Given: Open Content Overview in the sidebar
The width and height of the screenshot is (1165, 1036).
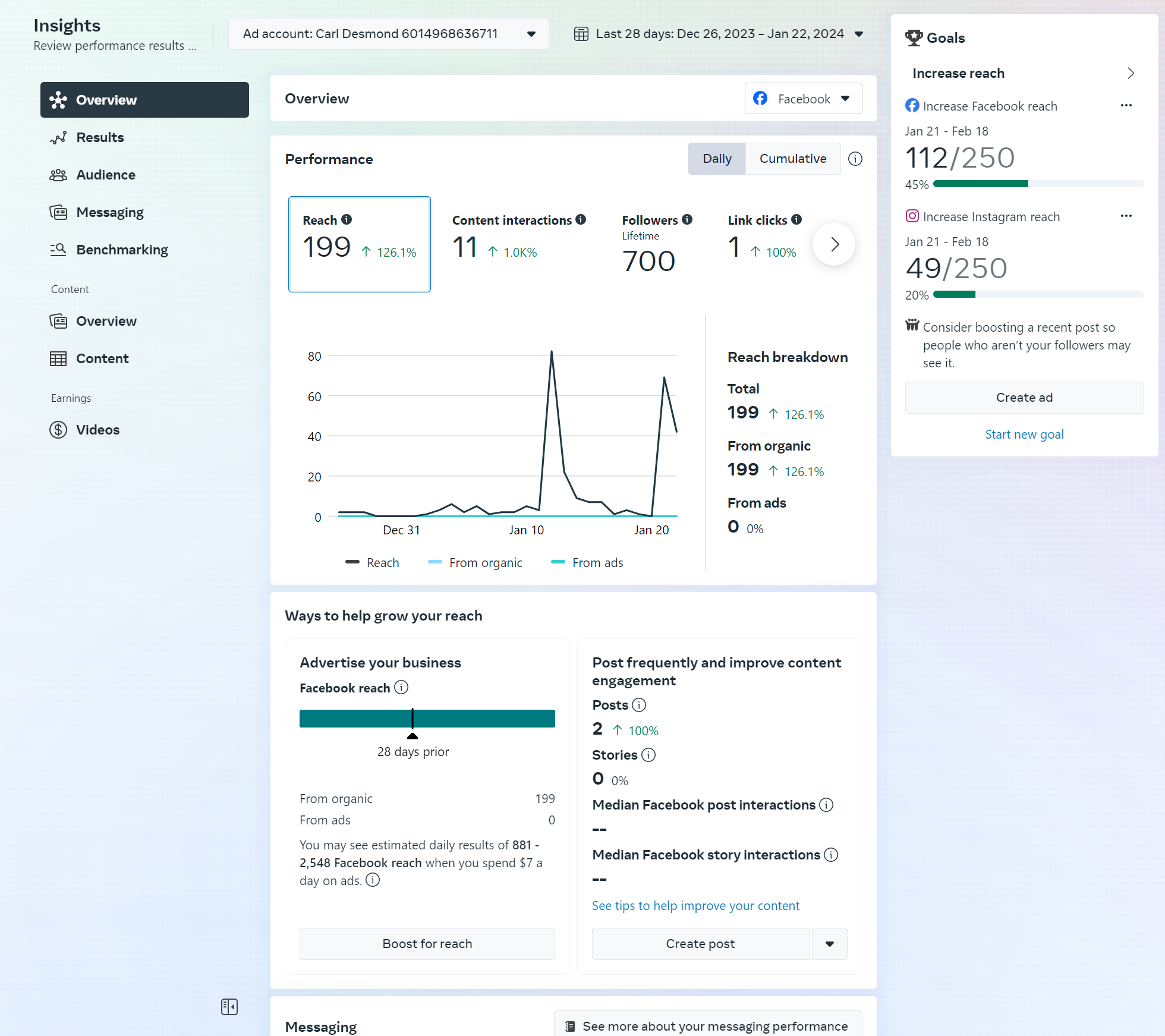Looking at the screenshot, I should pyautogui.click(x=144, y=321).
